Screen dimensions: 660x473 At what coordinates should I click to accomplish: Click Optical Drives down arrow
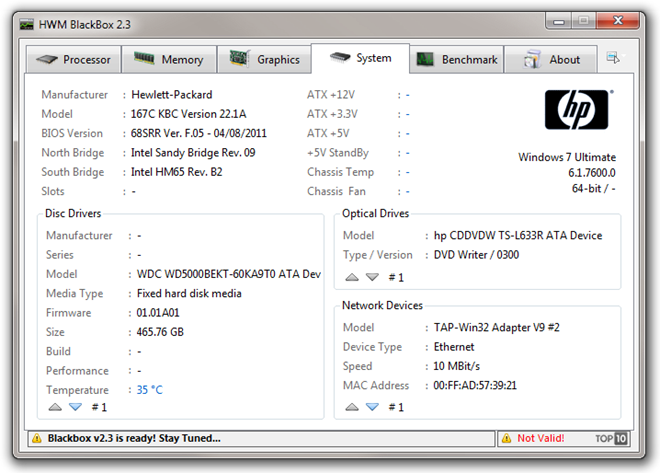click(x=372, y=277)
